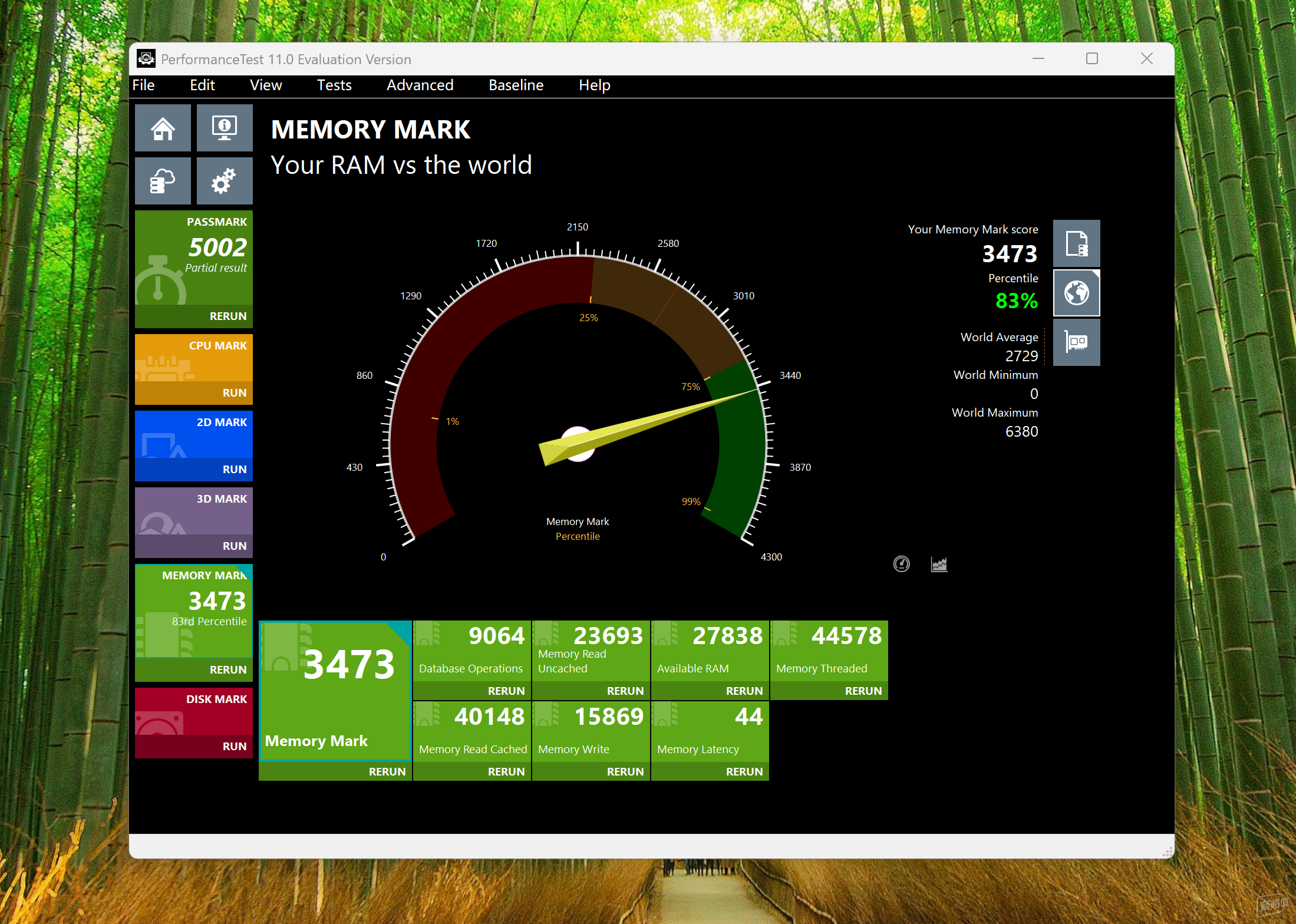Screen dimensions: 1296x924
Task: Open the System Information monitor icon
Action: click(224, 128)
